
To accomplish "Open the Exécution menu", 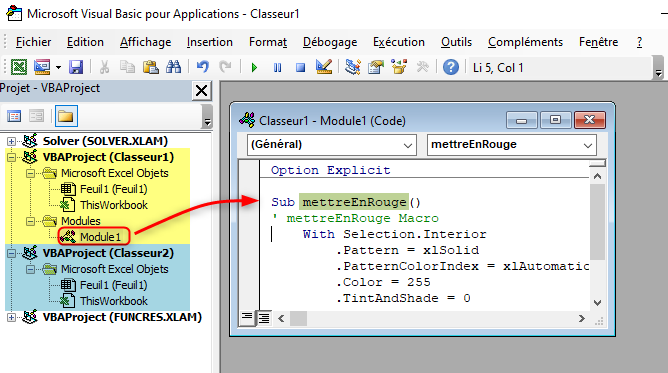I will (x=399, y=42).
